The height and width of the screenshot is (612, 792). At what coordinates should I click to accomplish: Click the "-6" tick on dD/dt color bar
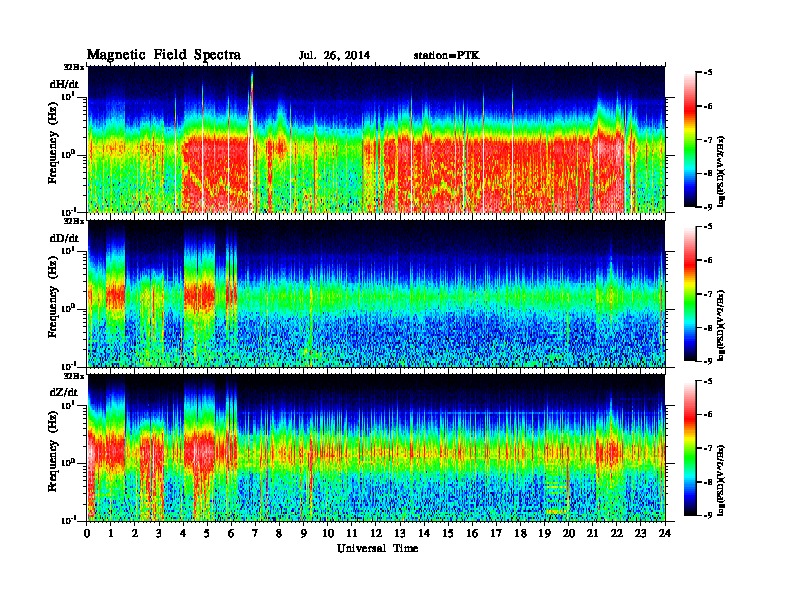click(708, 260)
